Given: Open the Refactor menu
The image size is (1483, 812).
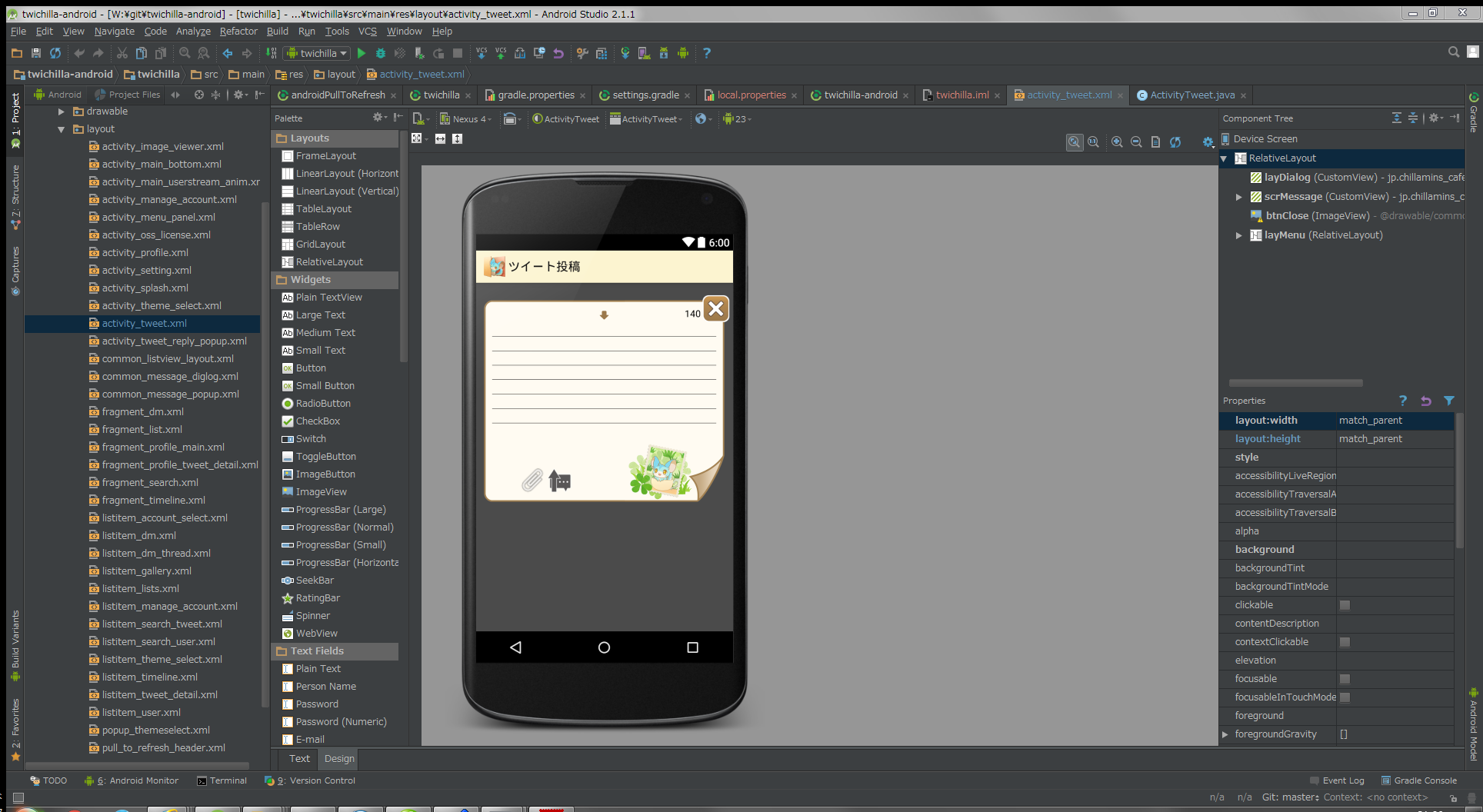Looking at the screenshot, I should [238, 31].
